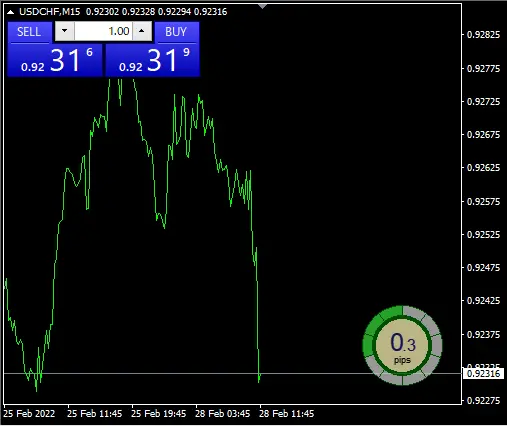Image resolution: width=507 pixels, height=426 pixels.
Task: Click the 25 Feb 2022 date label
Action: pos(29,414)
